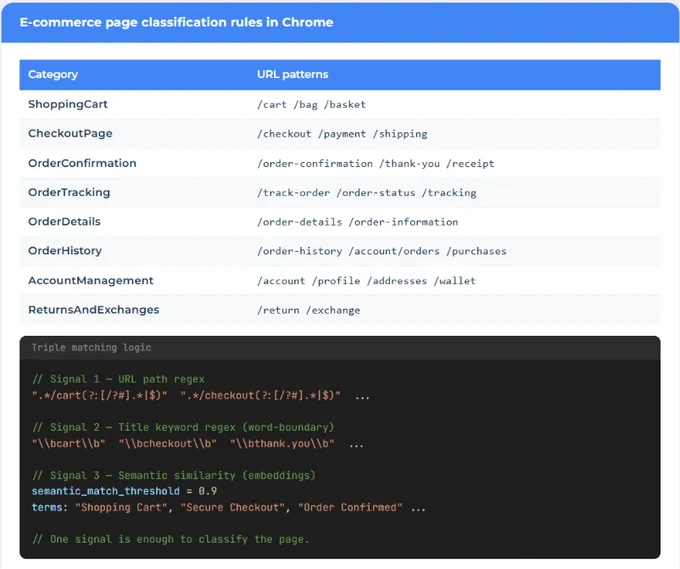
Task: Click '/track-order /order-status /tracking' patterns
Action: tap(366, 193)
